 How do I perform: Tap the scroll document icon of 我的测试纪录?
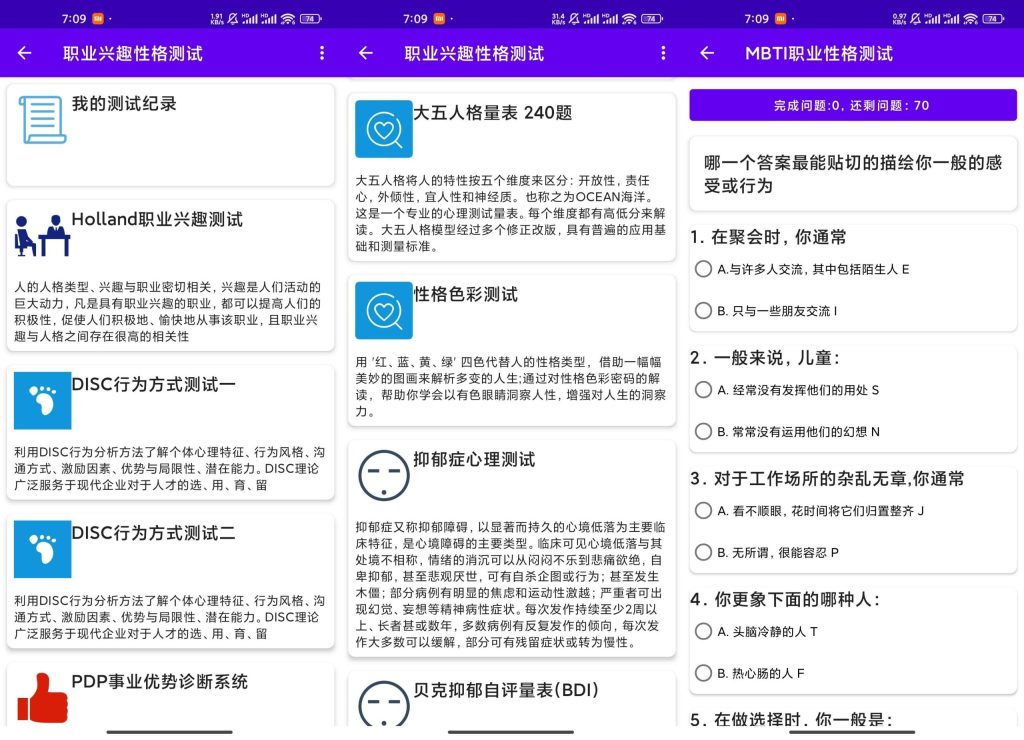pyautogui.click(x=43, y=120)
